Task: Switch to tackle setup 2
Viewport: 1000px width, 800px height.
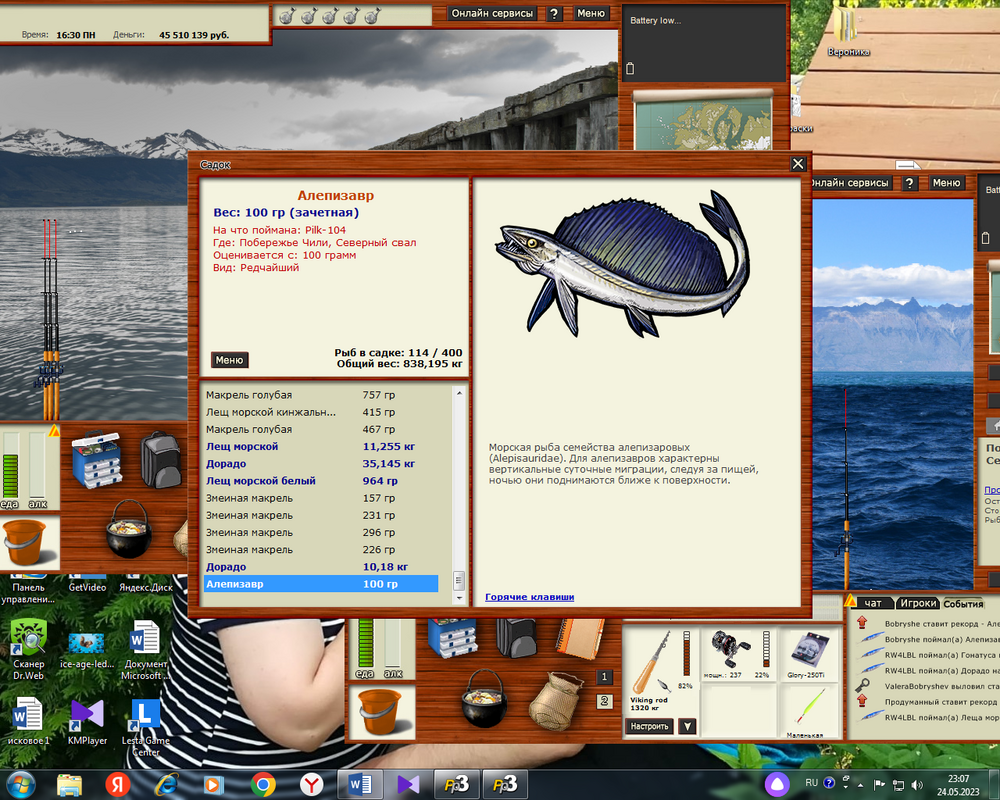Action: pos(603,701)
